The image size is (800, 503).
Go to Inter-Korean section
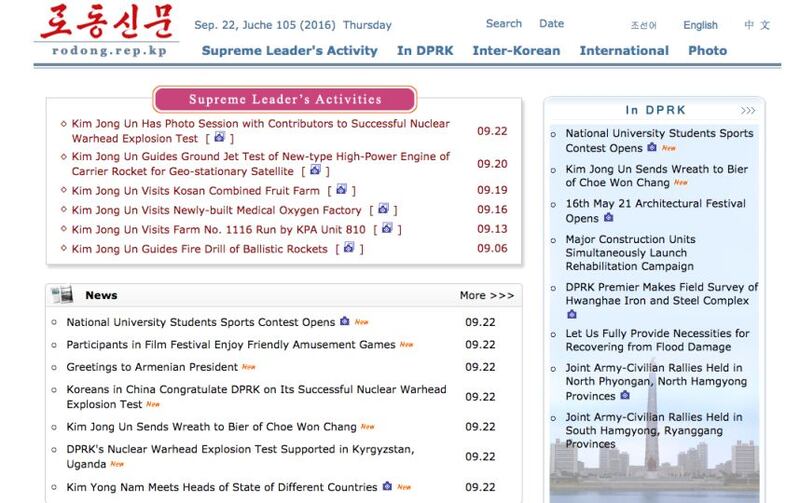[x=516, y=51]
